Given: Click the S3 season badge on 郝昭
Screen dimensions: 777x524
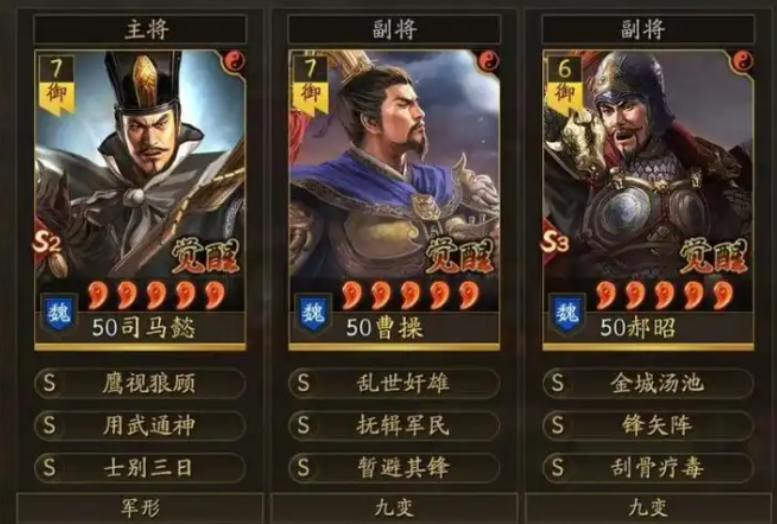Looking at the screenshot, I should click(x=555, y=242).
